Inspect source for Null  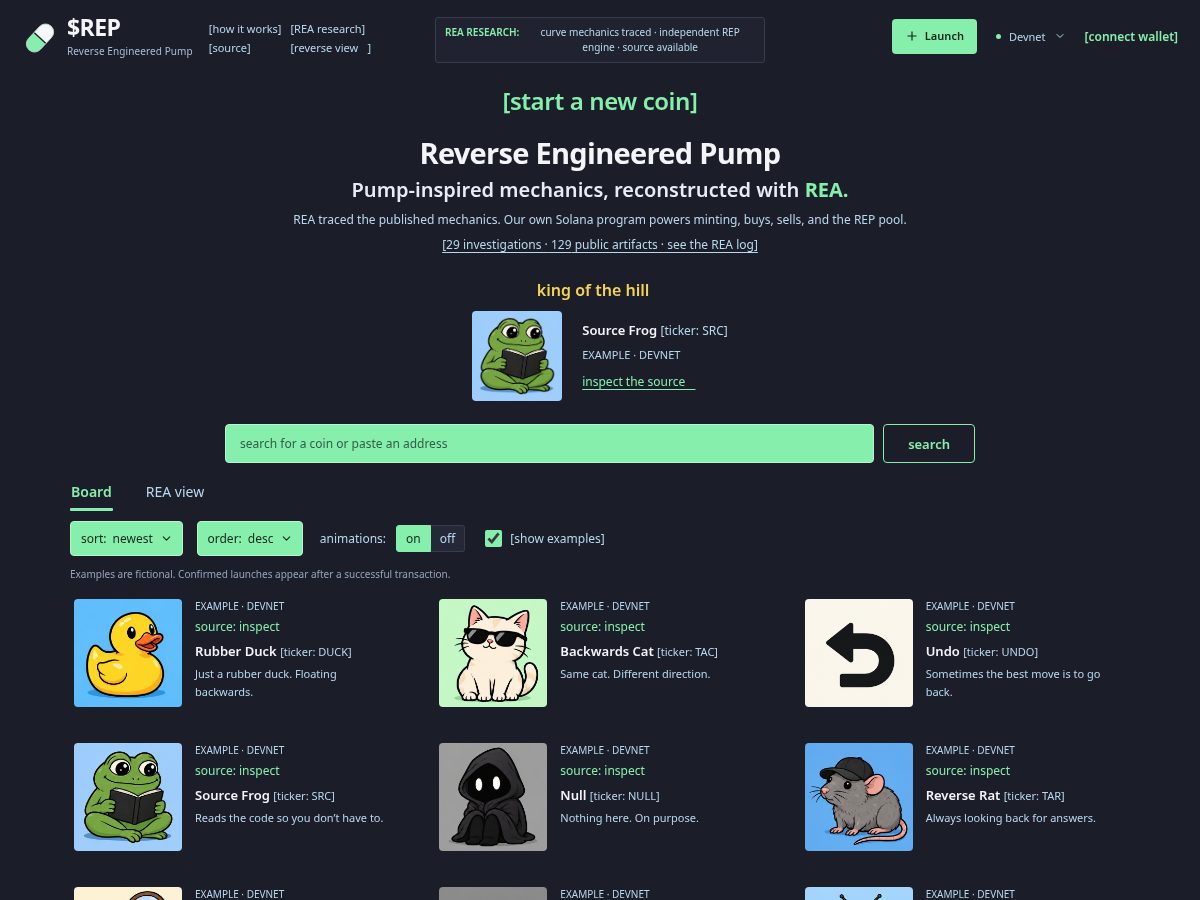tap(603, 771)
